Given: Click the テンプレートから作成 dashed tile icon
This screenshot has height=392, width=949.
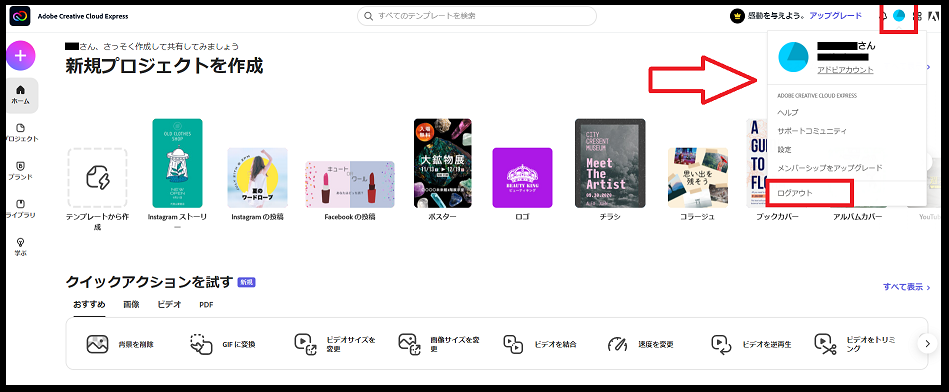Looking at the screenshot, I should pyautogui.click(x=97, y=178).
